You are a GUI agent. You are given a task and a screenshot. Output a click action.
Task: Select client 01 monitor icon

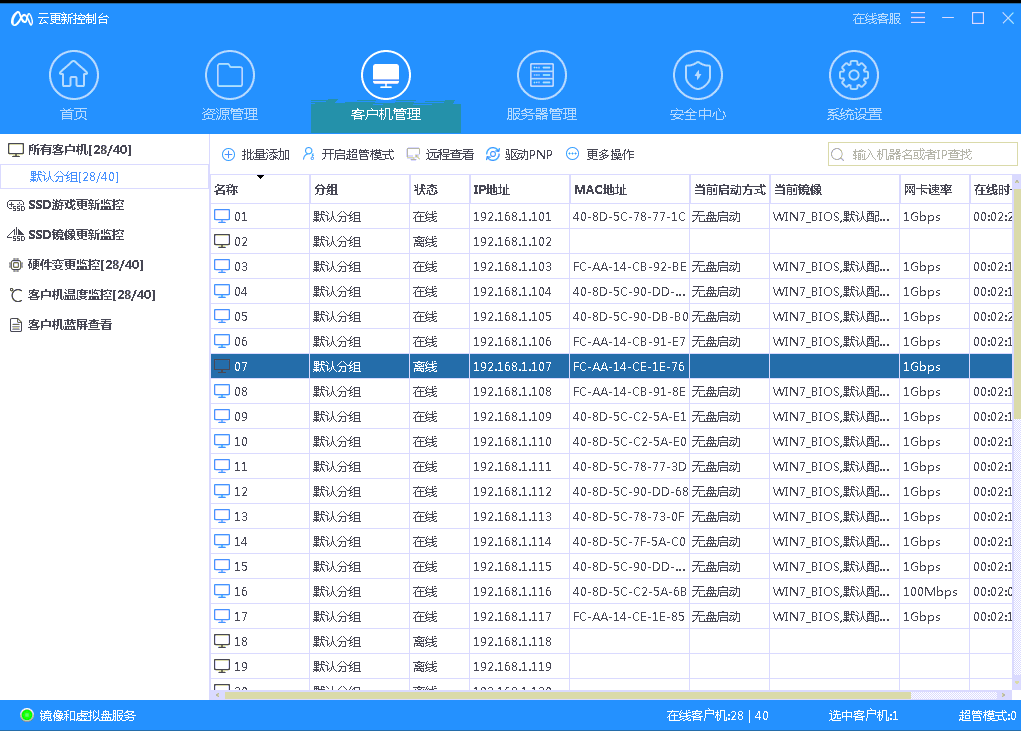point(222,216)
